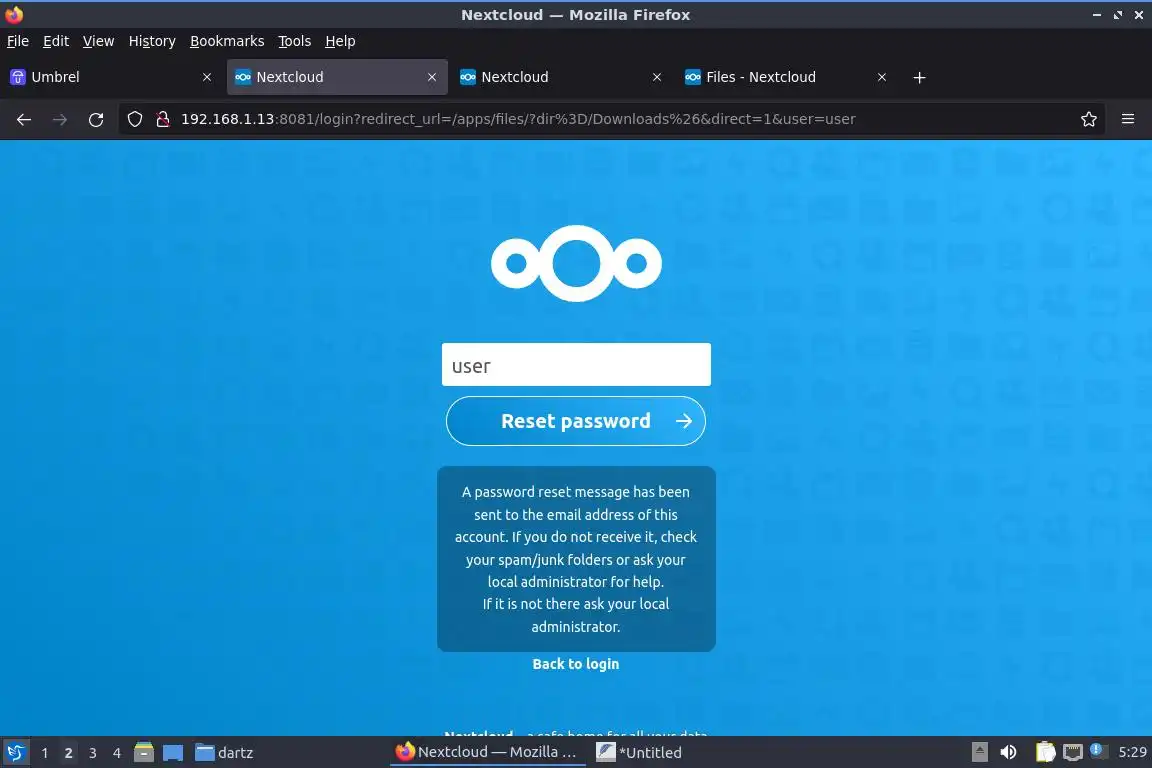
Task: Click the update notification tray icon
Action: (x=1096, y=750)
